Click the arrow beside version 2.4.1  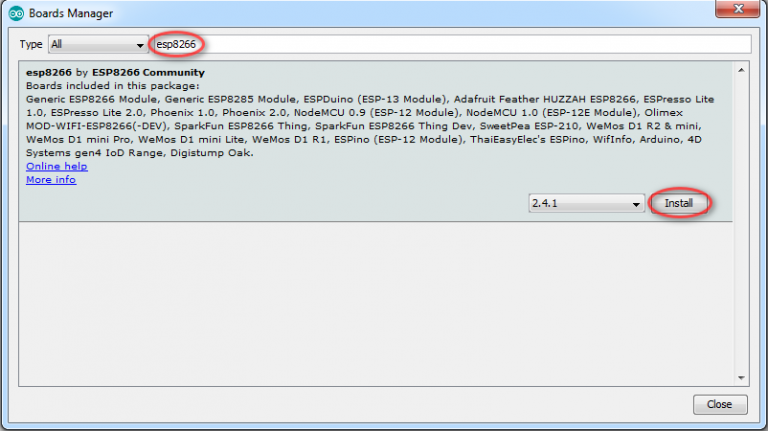(x=634, y=204)
